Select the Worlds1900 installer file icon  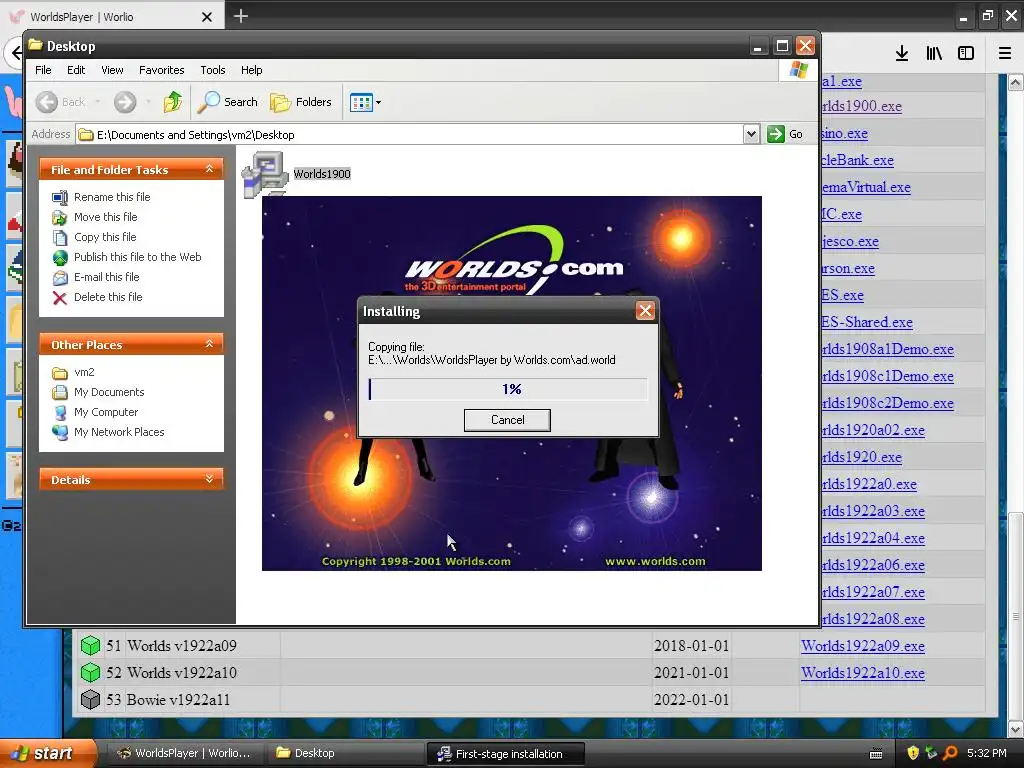[x=264, y=174]
